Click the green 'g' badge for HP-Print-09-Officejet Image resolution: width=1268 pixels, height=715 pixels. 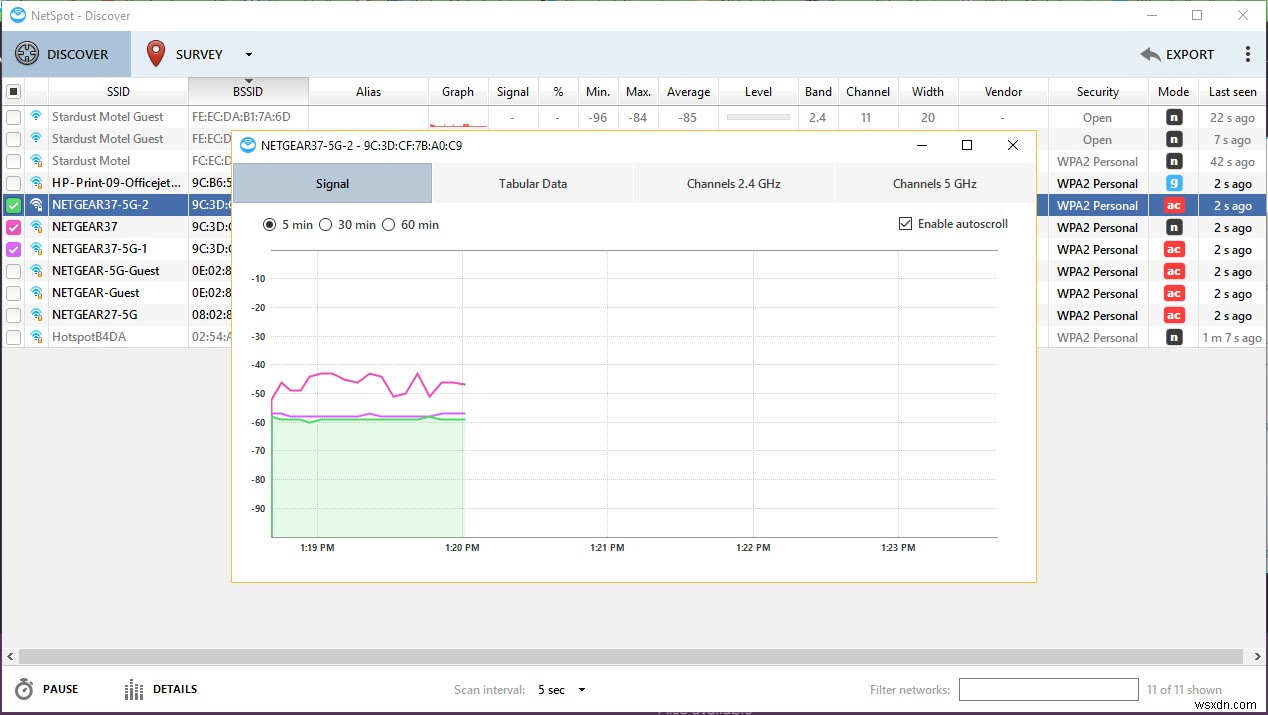(1171, 183)
